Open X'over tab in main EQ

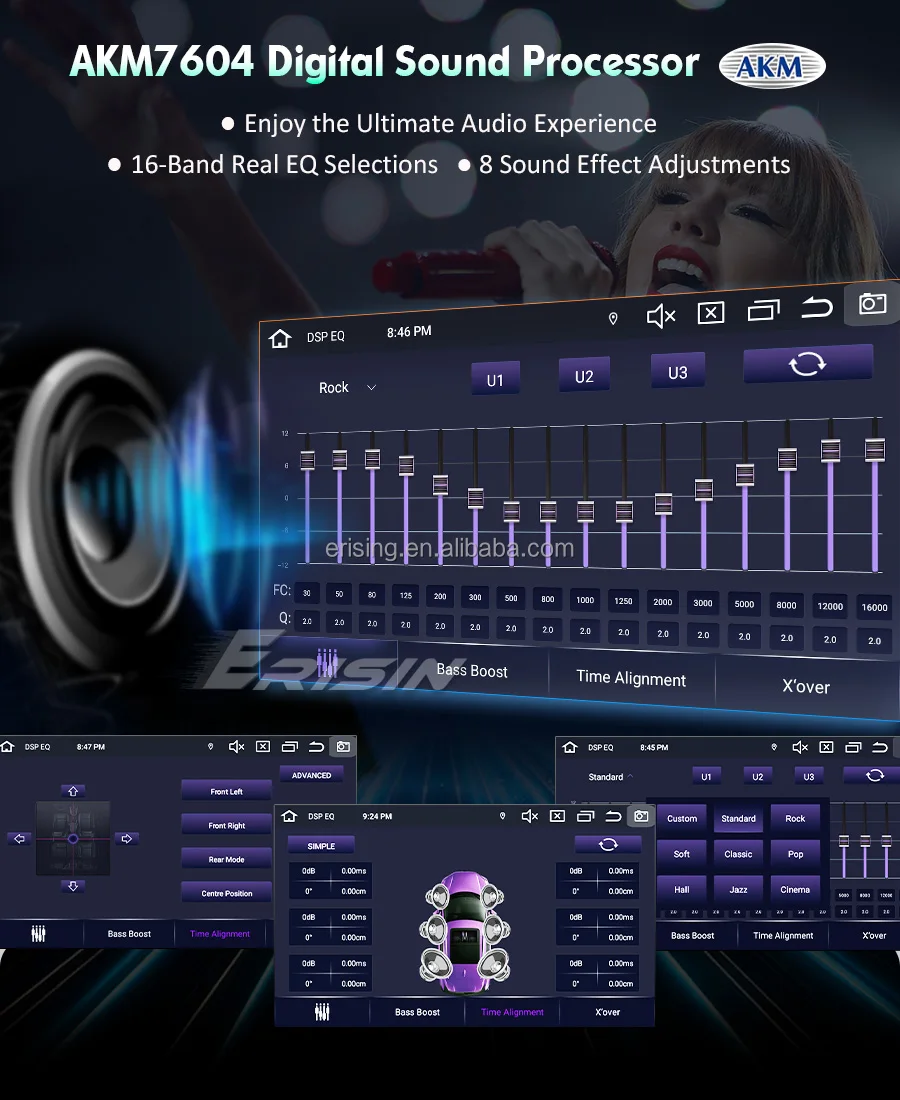[806, 687]
